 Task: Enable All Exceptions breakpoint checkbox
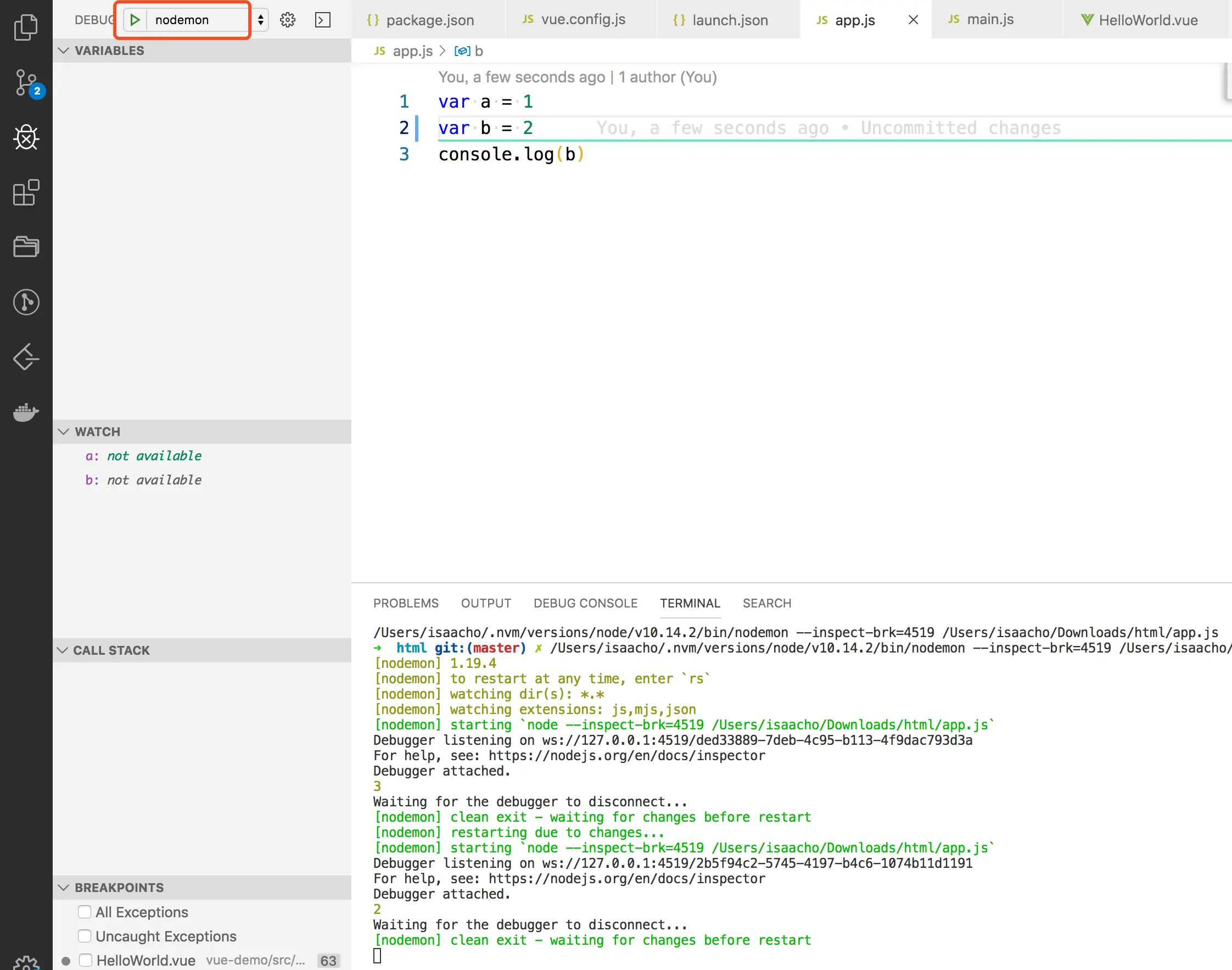coord(85,912)
